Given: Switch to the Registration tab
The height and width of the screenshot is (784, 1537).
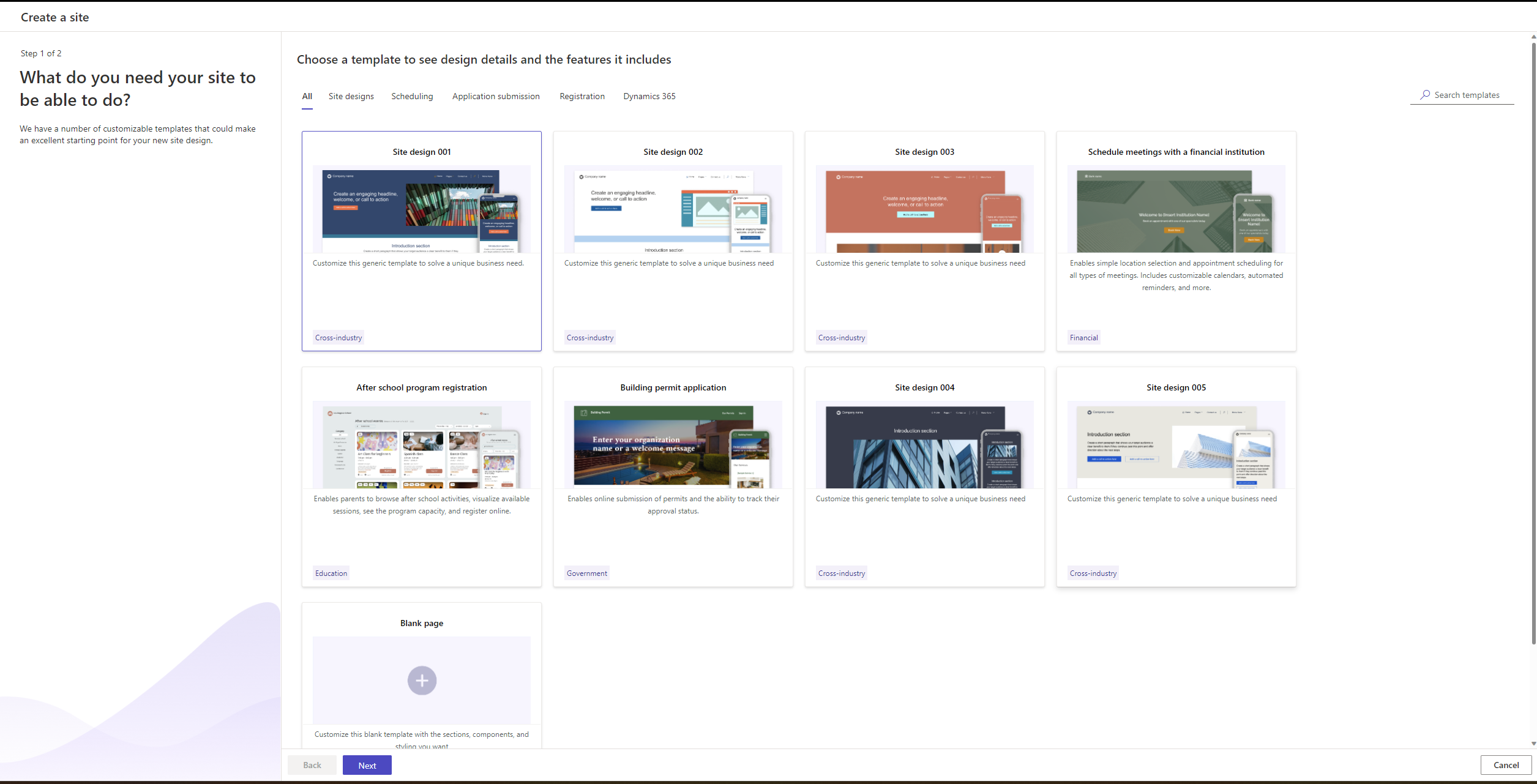Looking at the screenshot, I should 582,96.
